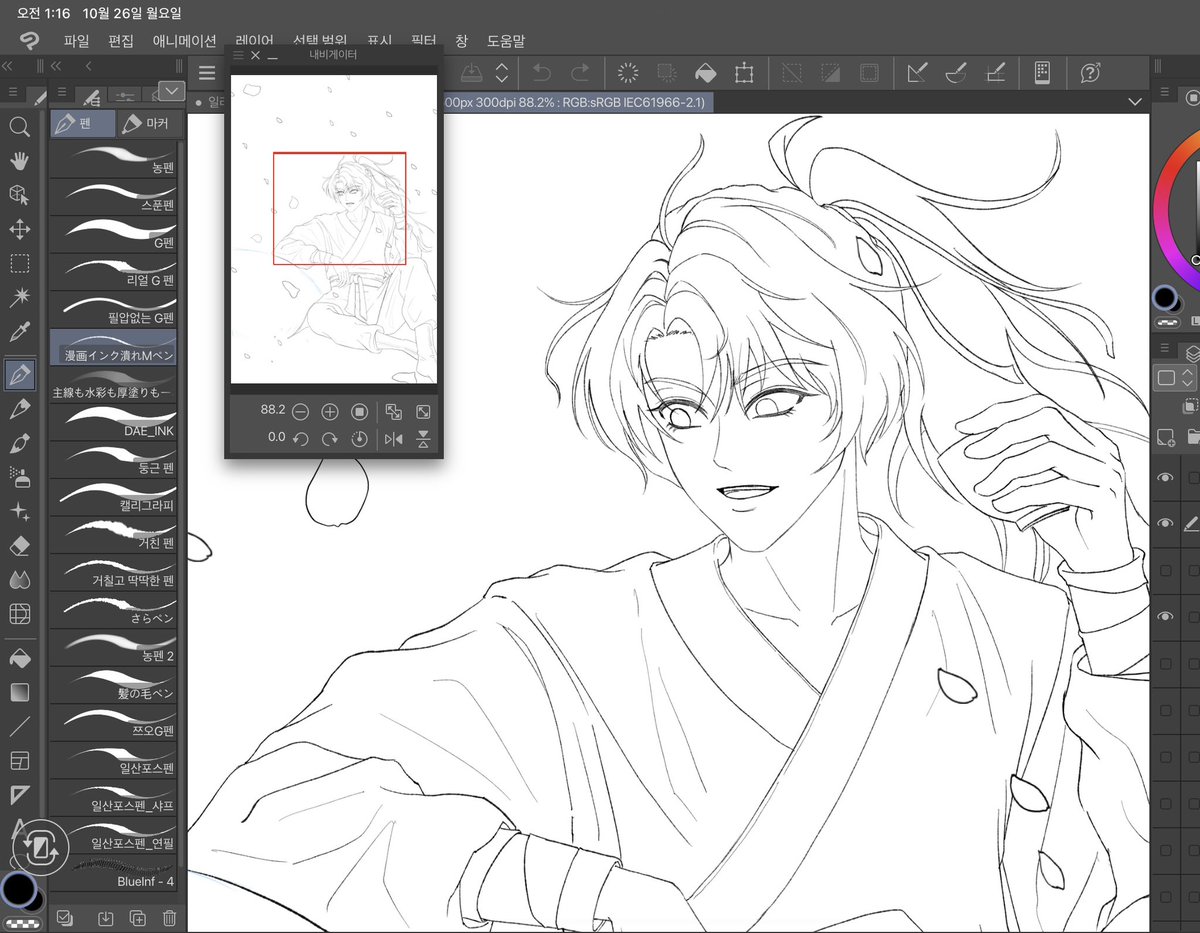Zoom in with Navigator plus button
Viewport: 1200px width, 933px height.
[329, 412]
